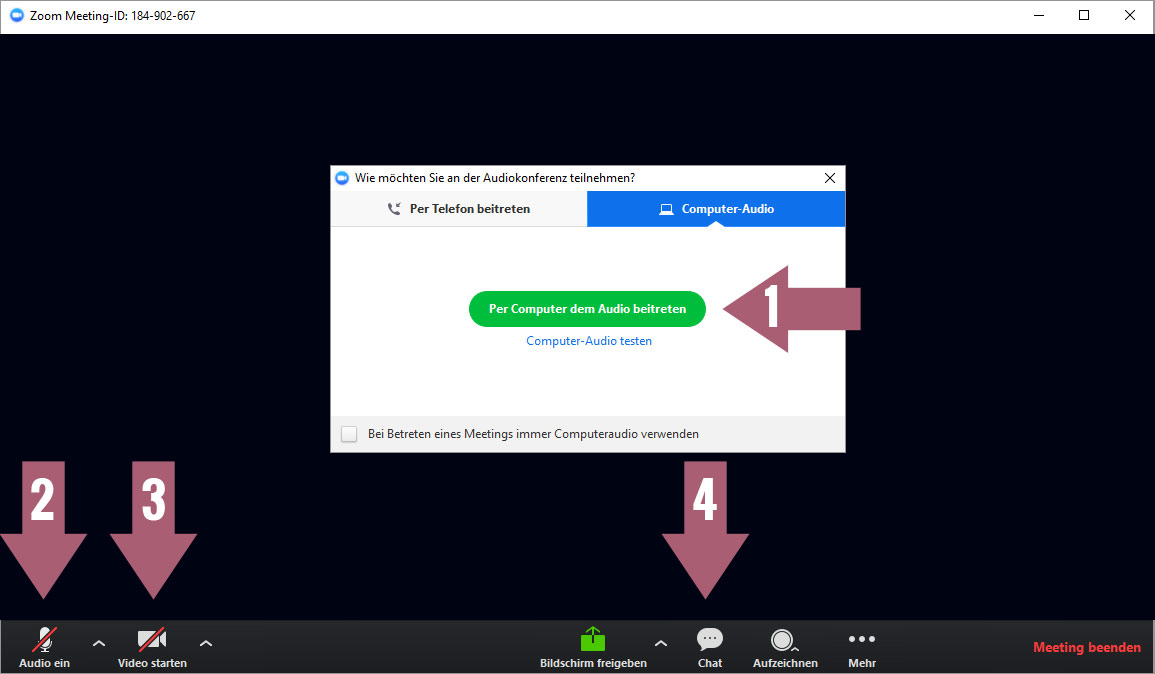This screenshot has width=1155, height=674.
Task: Minimize the Zoom meeting window
Action: [x=1039, y=15]
